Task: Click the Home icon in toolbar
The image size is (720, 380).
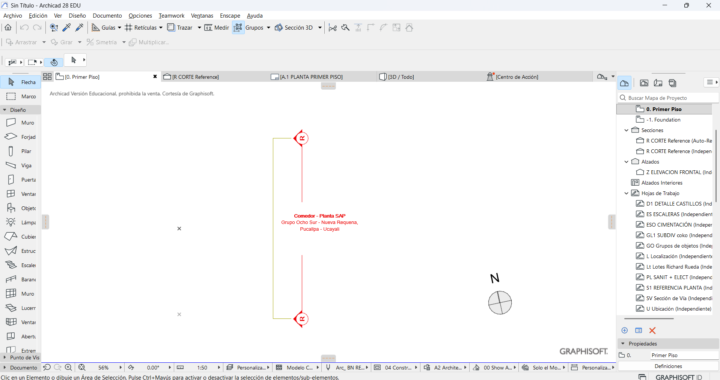Action: tap(8, 28)
